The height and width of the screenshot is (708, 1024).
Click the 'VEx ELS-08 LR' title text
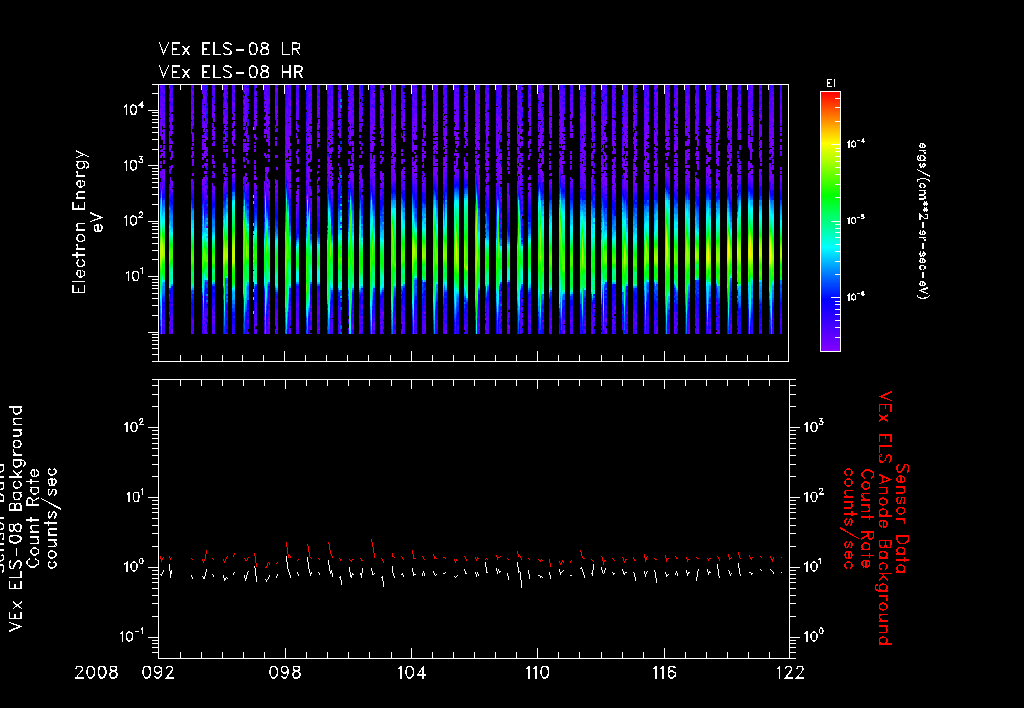coord(230,49)
